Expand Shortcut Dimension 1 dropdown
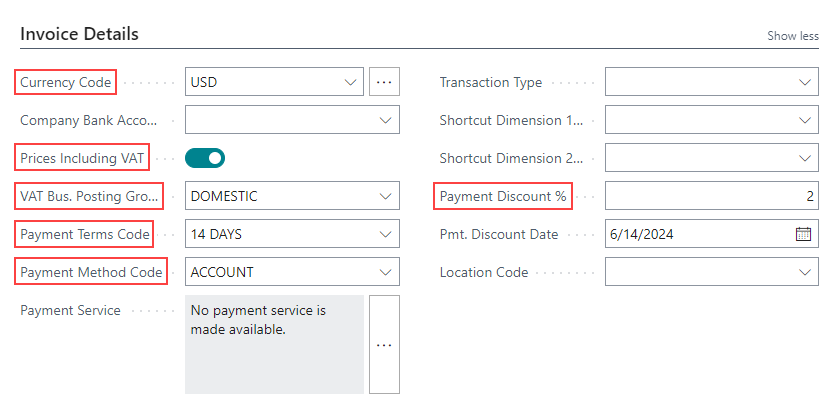 (805, 120)
